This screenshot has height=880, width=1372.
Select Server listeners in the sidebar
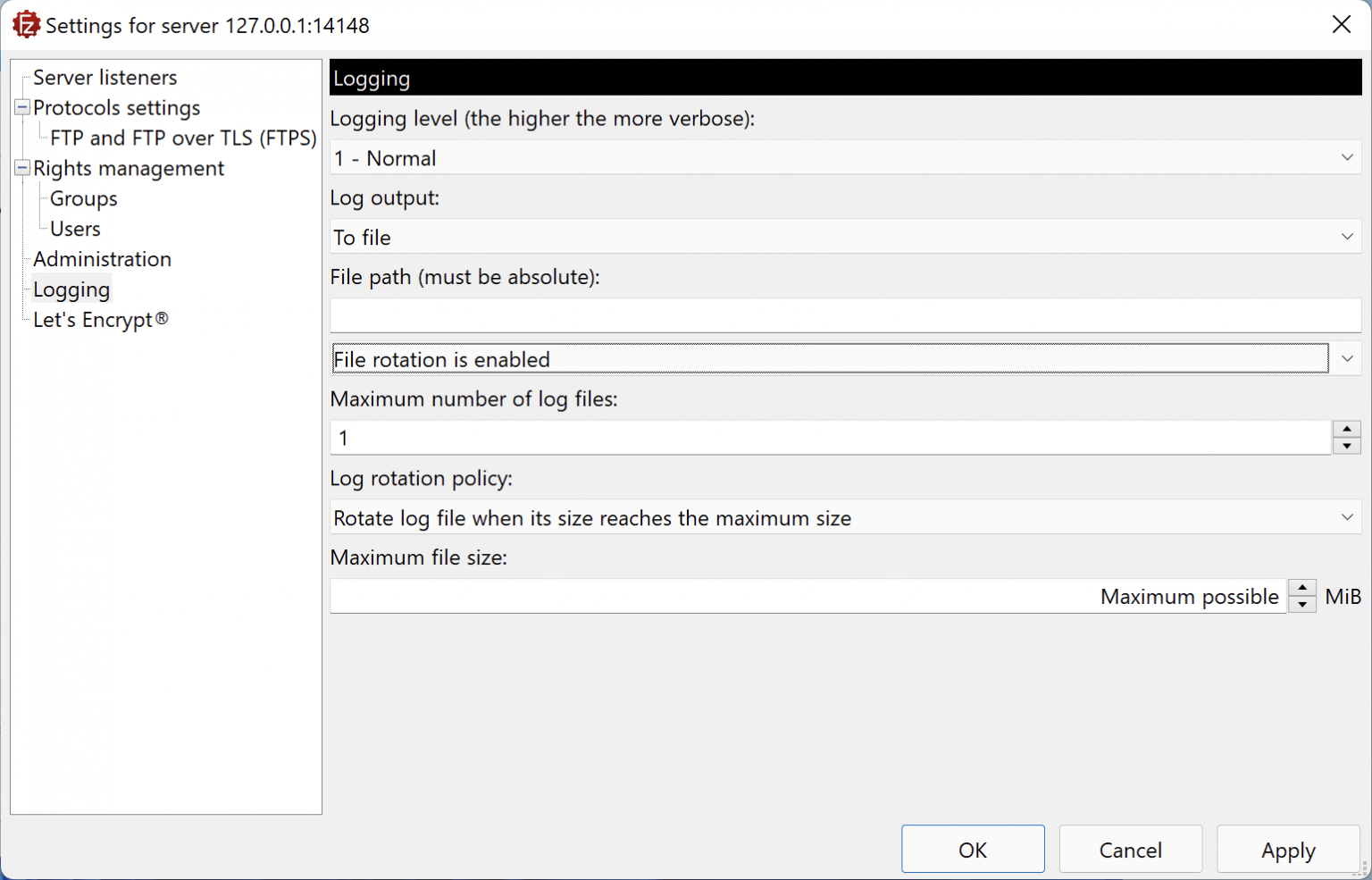coord(105,78)
